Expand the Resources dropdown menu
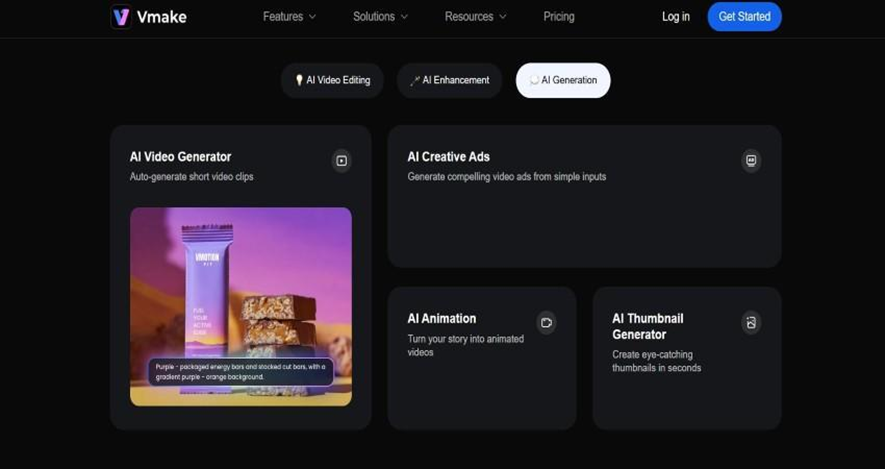 click(475, 17)
